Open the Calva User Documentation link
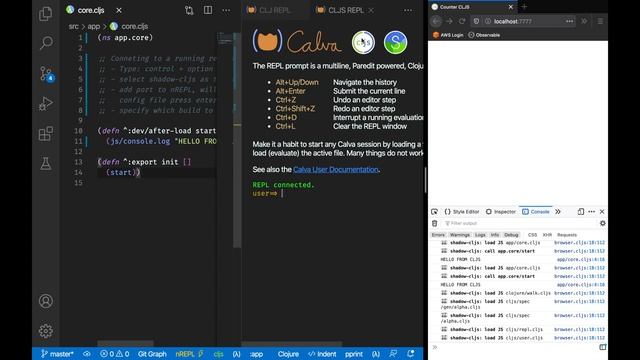Viewport: 640px width, 360px height. [x=336, y=169]
